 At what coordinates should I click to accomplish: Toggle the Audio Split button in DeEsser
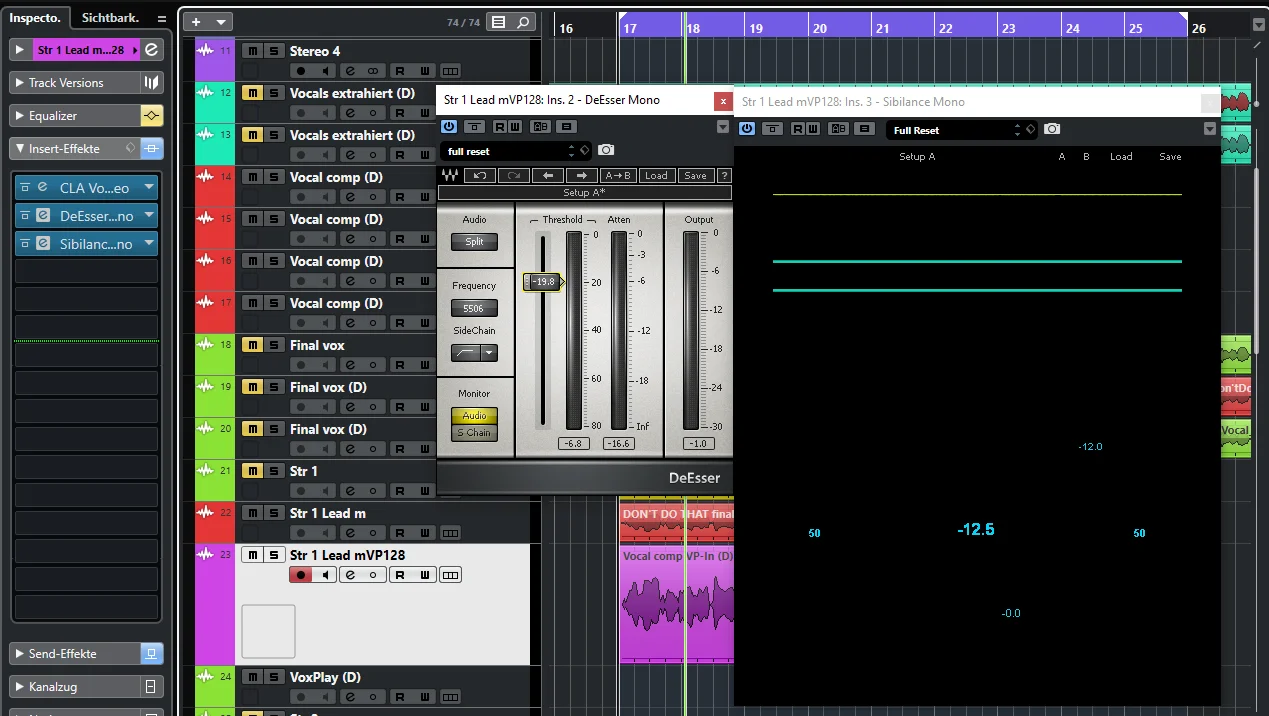pyautogui.click(x=474, y=241)
